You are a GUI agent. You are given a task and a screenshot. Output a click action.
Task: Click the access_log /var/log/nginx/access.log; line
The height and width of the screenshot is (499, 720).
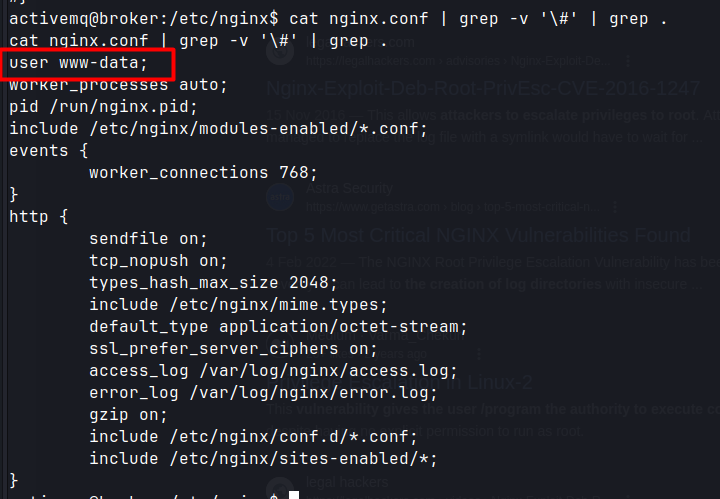tap(273, 371)
